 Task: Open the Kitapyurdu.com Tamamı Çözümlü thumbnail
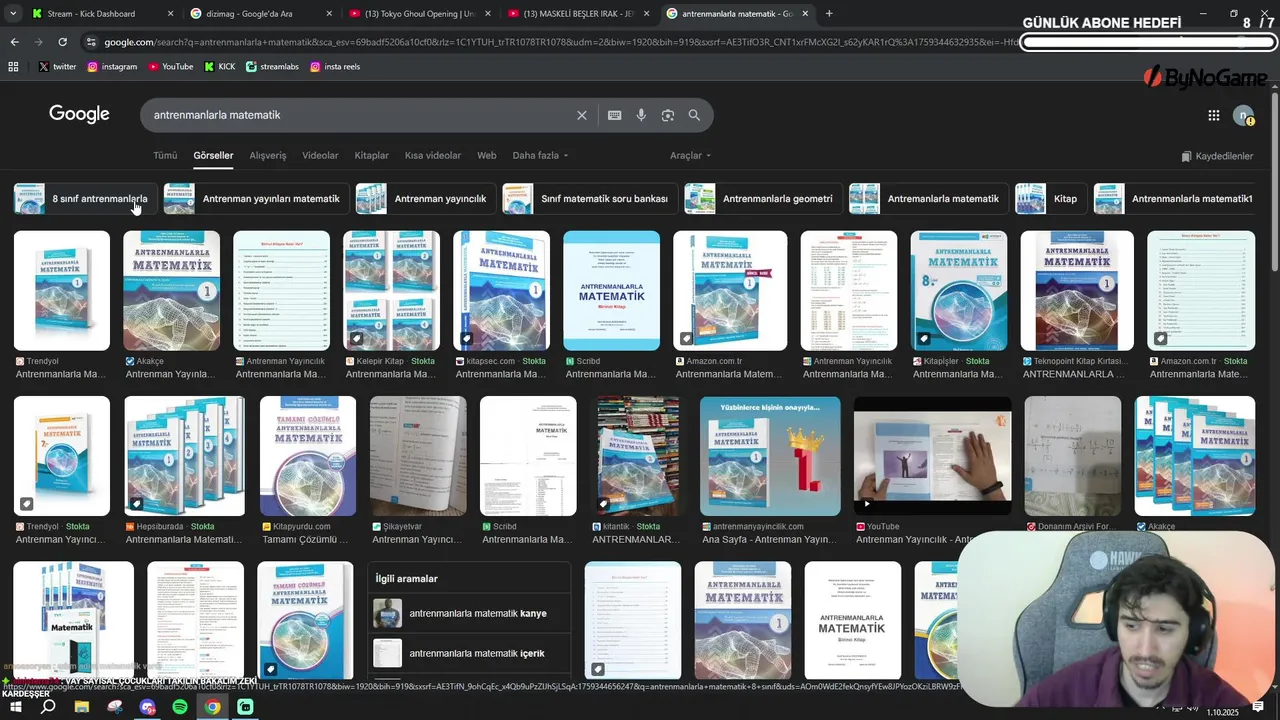tap(308, 456)
